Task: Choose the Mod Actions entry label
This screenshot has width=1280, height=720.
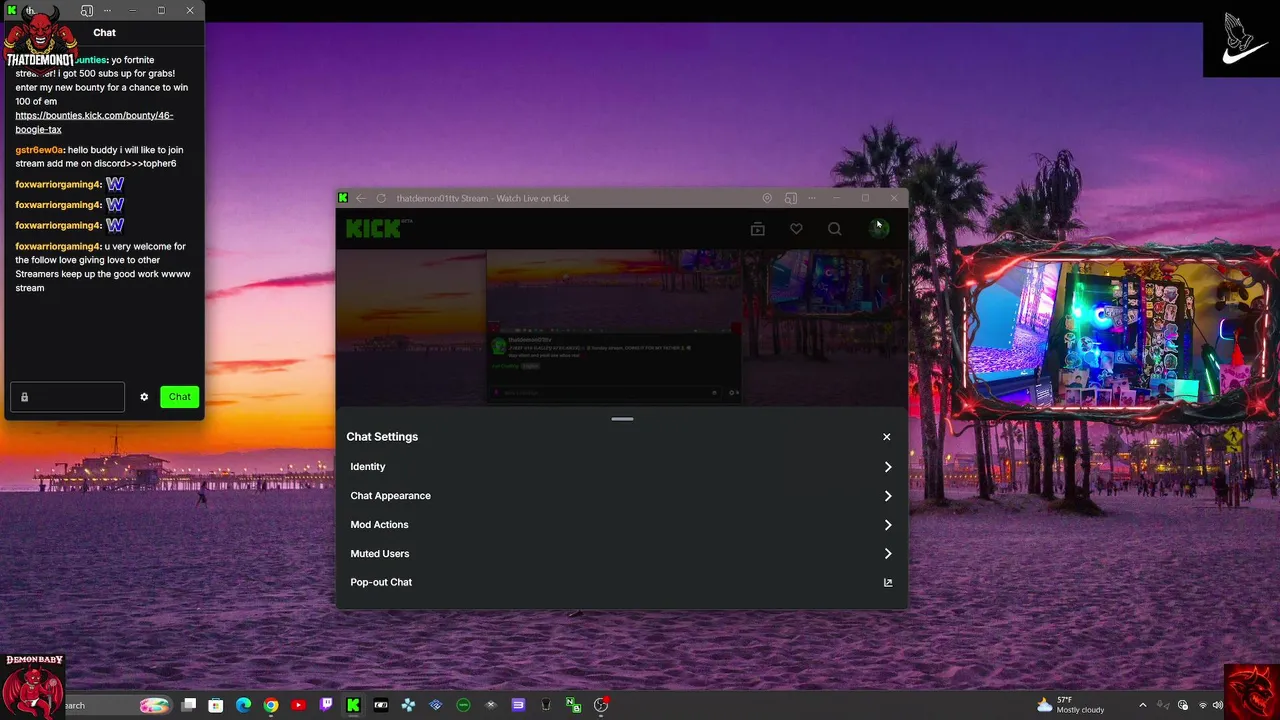Action: click(x=379, y=525)
